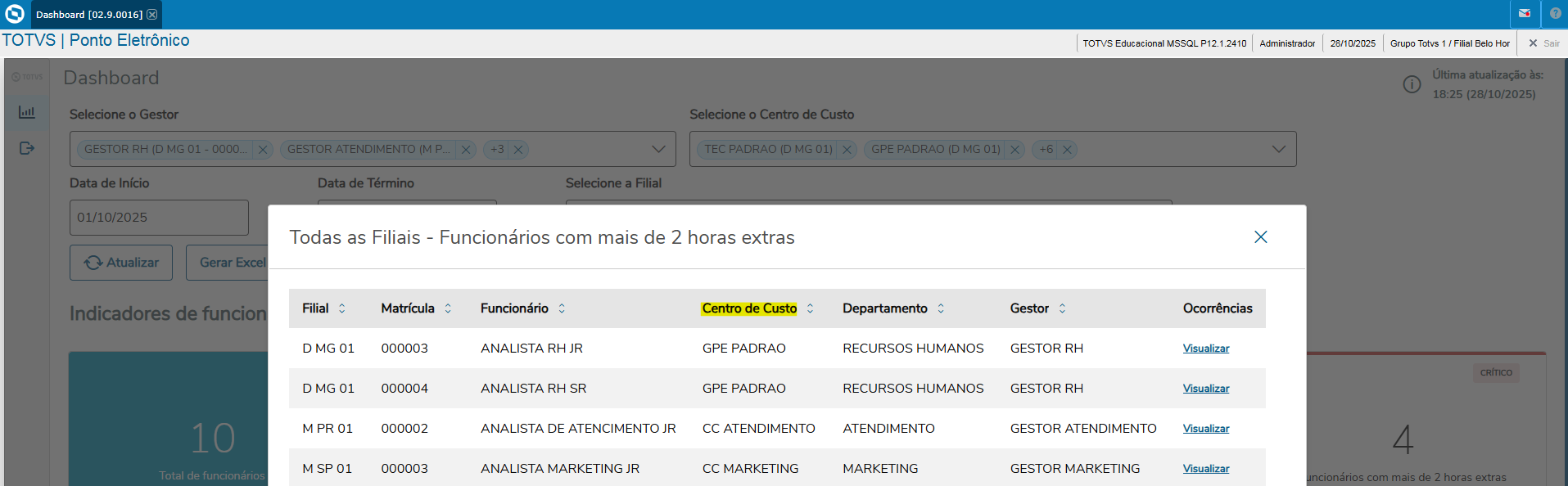This screenshot has width=1568, height=486.
Task: Sort the table by Matrícula column
Action: [448, 308]
